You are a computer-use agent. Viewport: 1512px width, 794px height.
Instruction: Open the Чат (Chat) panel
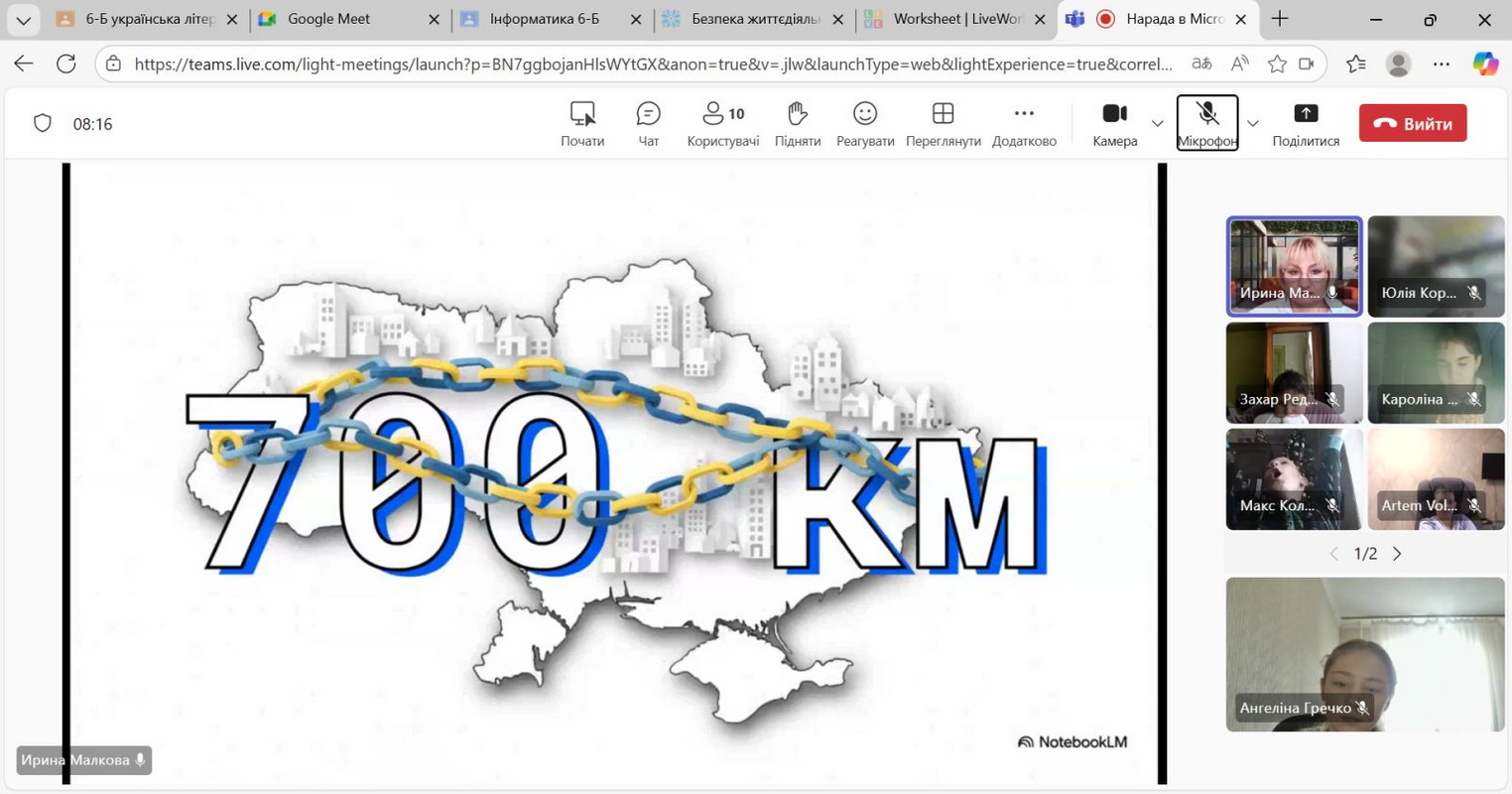coord(648,124)
